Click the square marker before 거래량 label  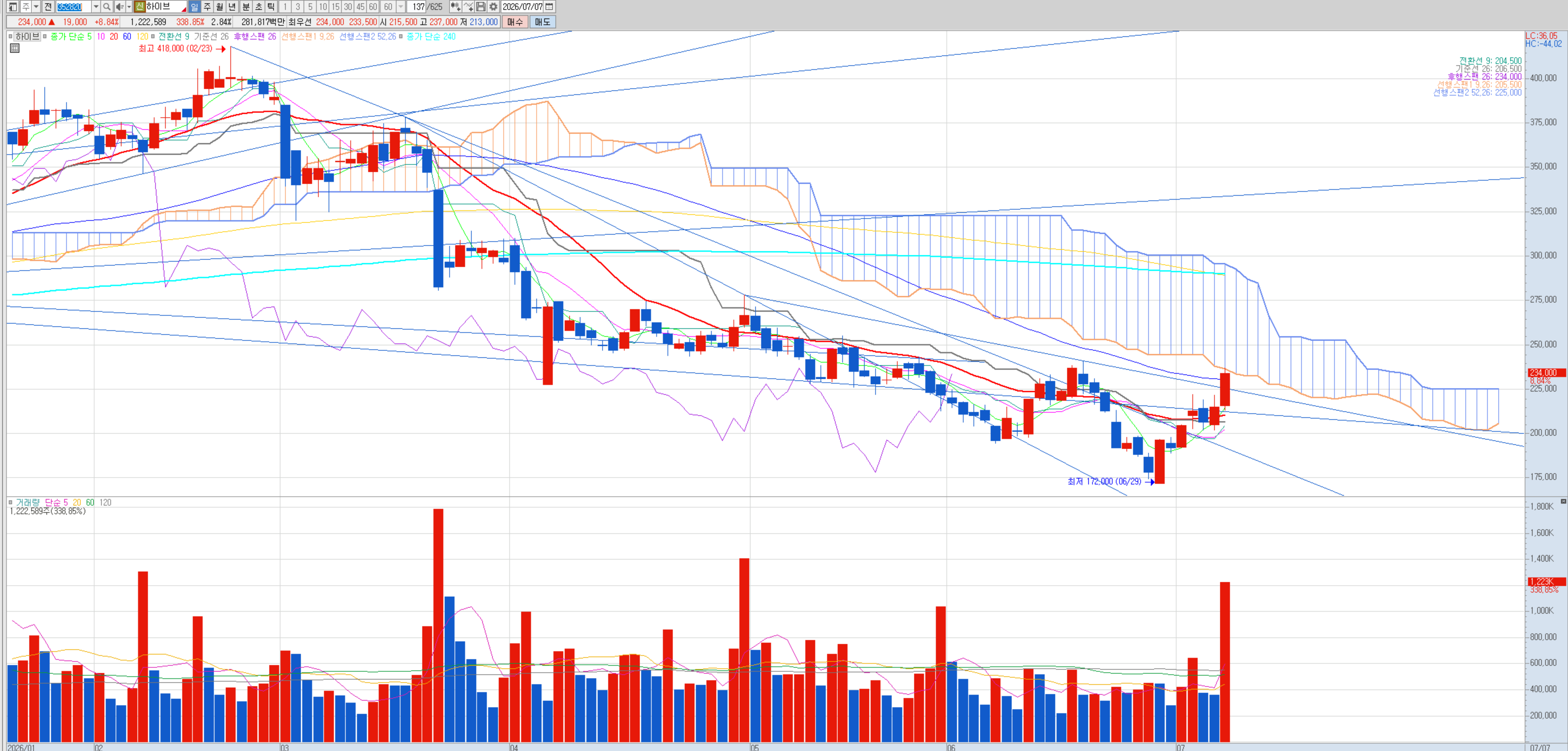coord(11,503)
